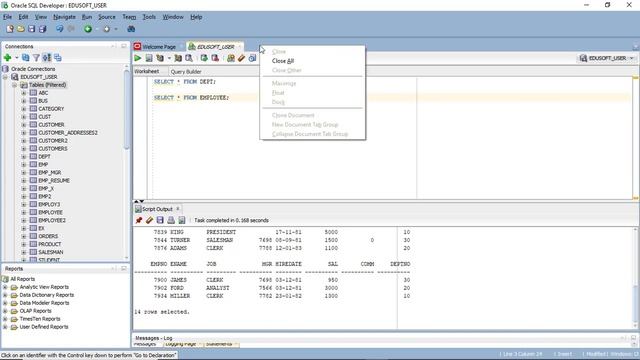
Task: Select the ORDERS table in tree
Action: [48, 236]
